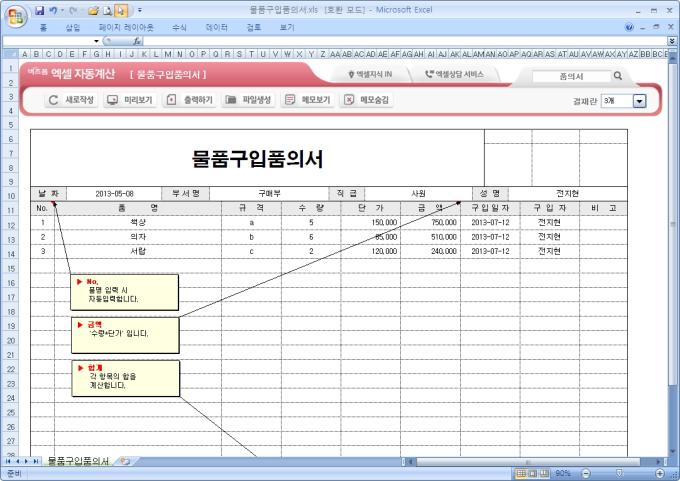Click the Insert Function fx button
The height and width of the screenshot is (481, 680).
(x=137, y=41)
